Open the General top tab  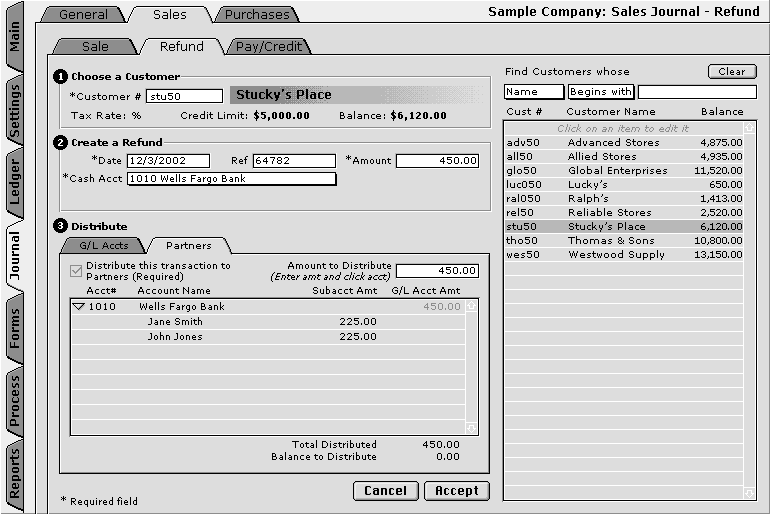tap(82, 14)
